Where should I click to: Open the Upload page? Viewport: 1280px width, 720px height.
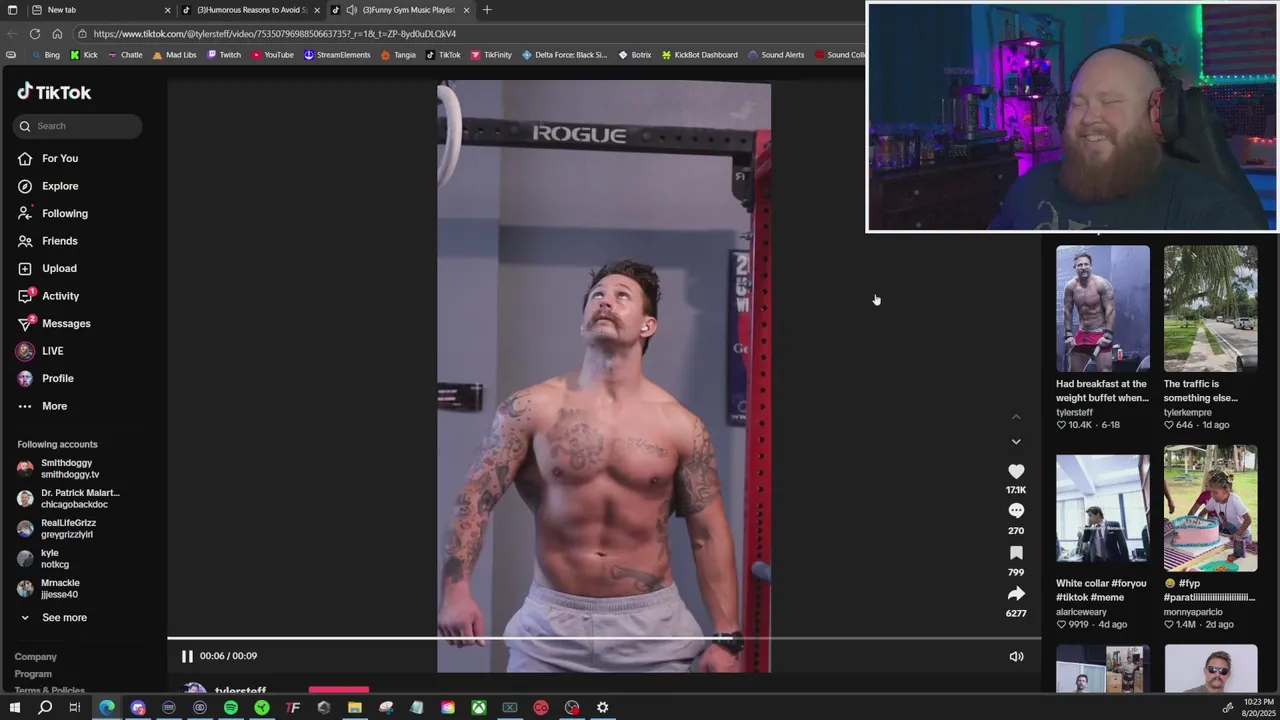pos(47,268)
